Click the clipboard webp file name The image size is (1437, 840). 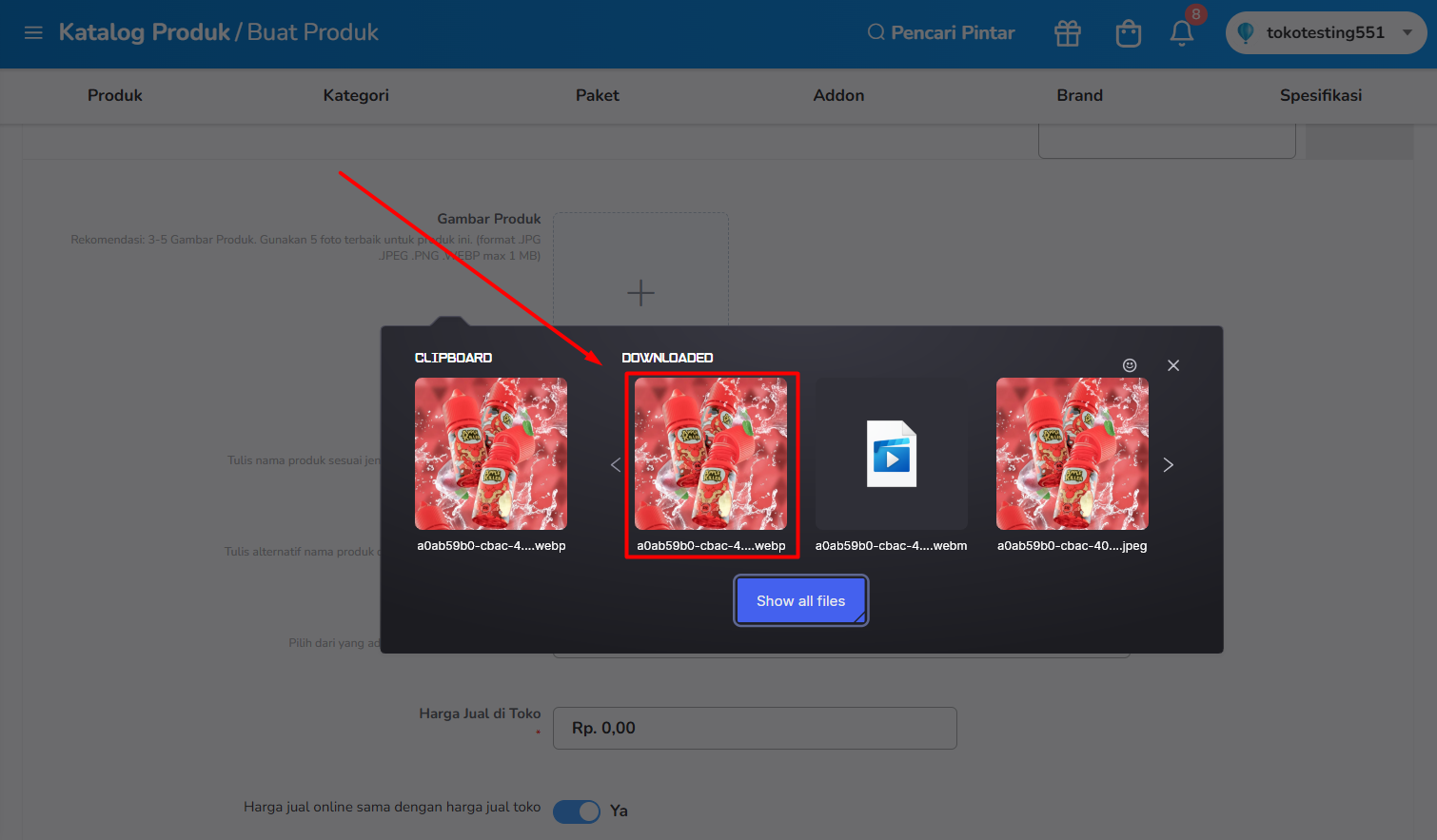click(x=491, y=546)
